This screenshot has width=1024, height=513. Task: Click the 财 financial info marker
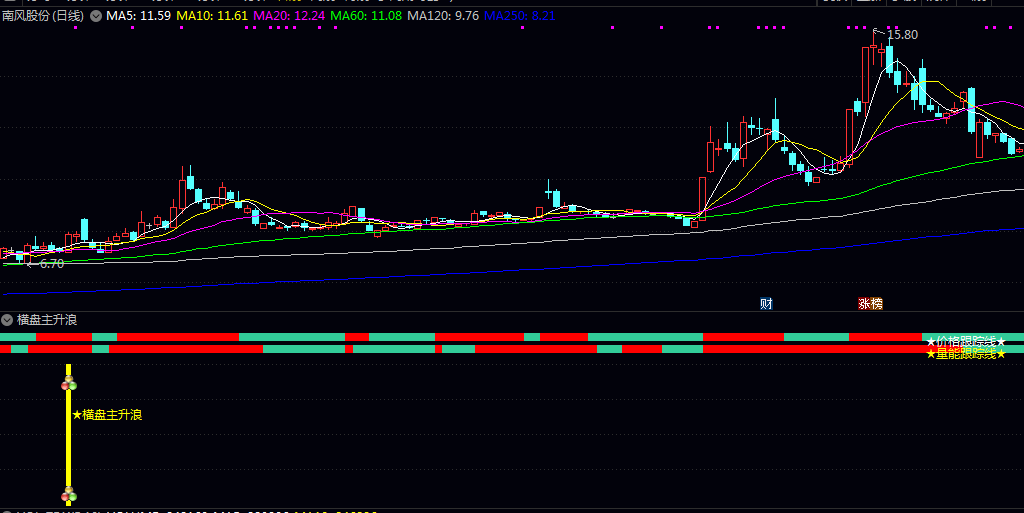click(x=766, y=303)
